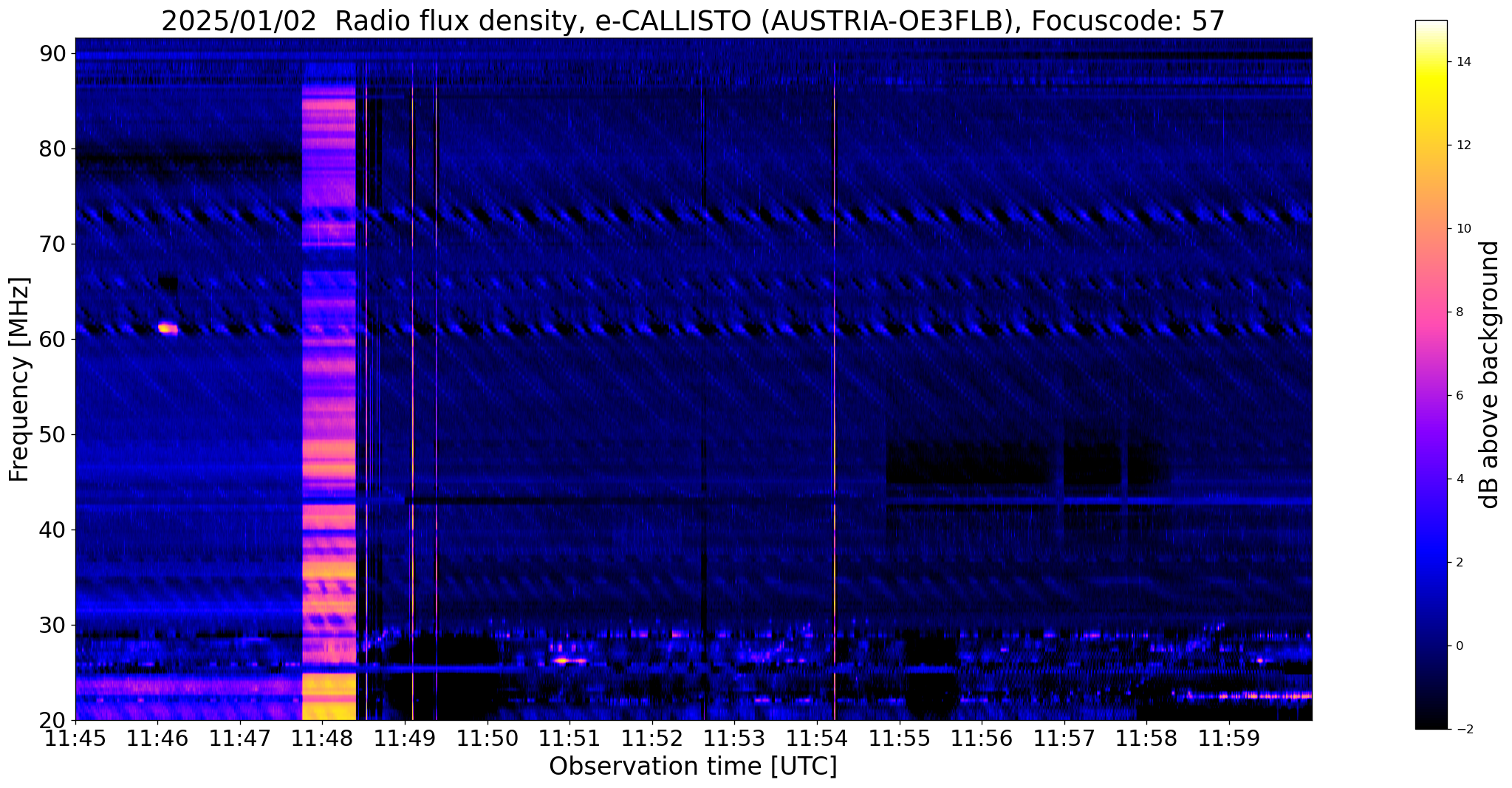Click the 11:47 time tick label
1512x788 pixels.
pyautogui.click(x=240, y=738)
